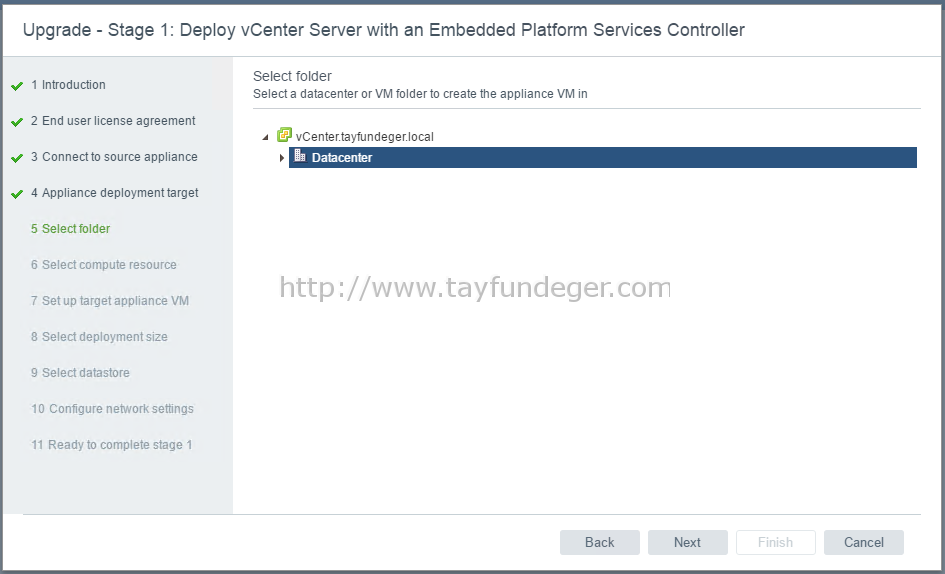
Task: Click step 7 Set up target appliance VM
Action: tap(110, 301)
